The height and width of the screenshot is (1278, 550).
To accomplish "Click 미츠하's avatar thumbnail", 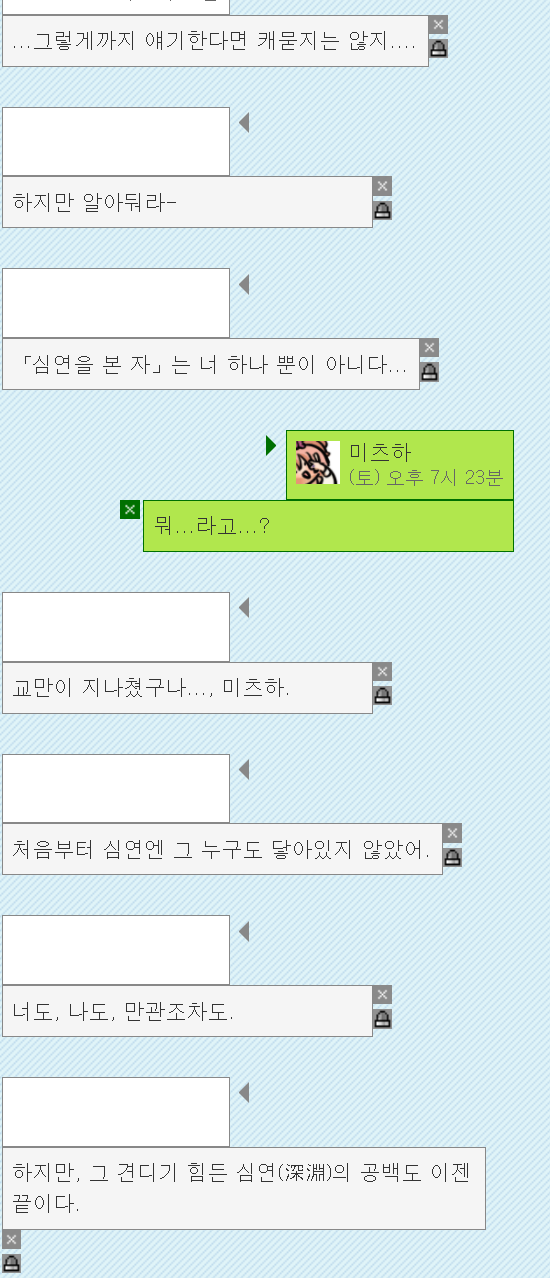I will [x=318, y=463].
